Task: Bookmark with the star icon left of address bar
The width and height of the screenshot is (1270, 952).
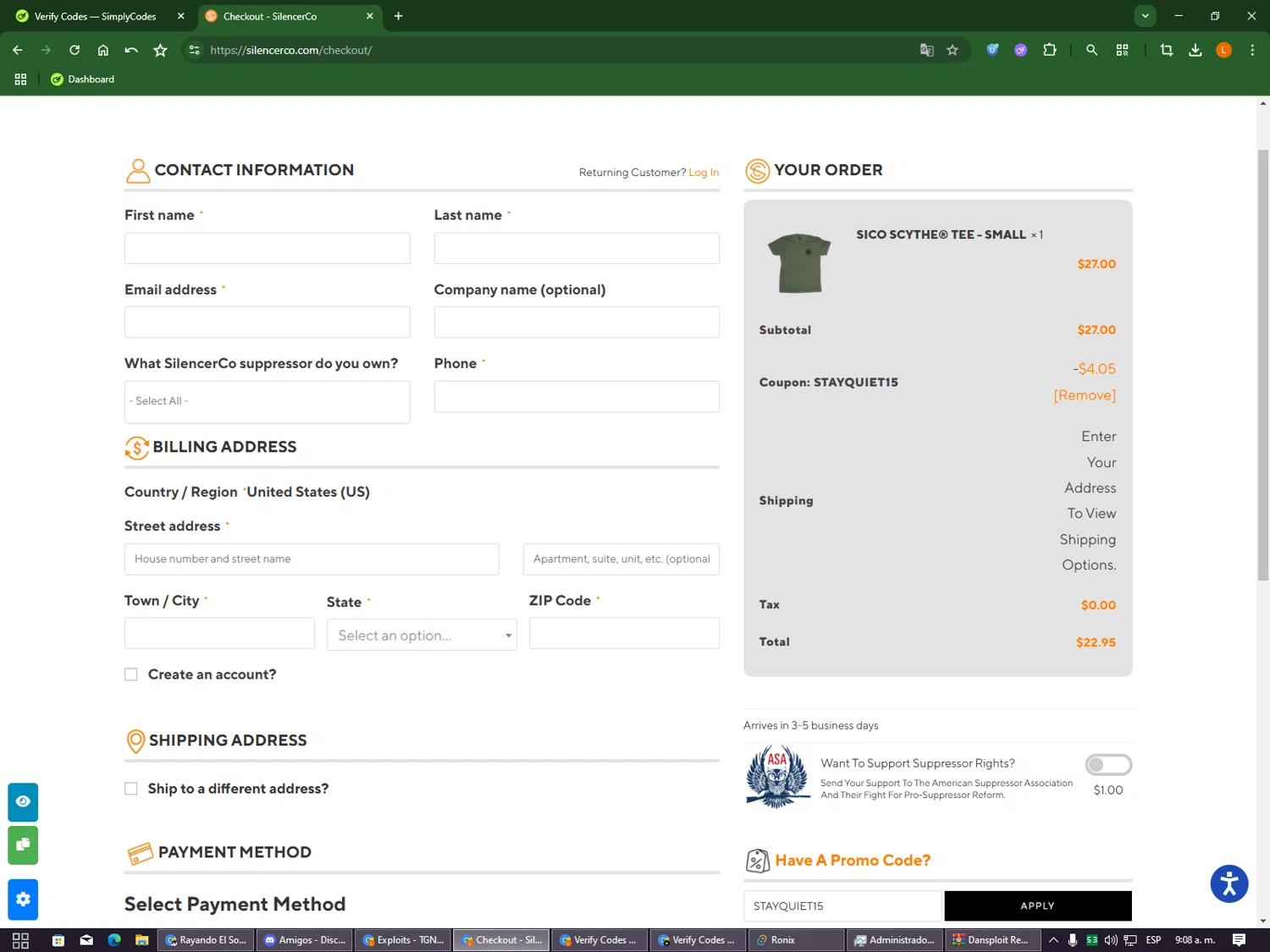Action: (x=160, y=50)
